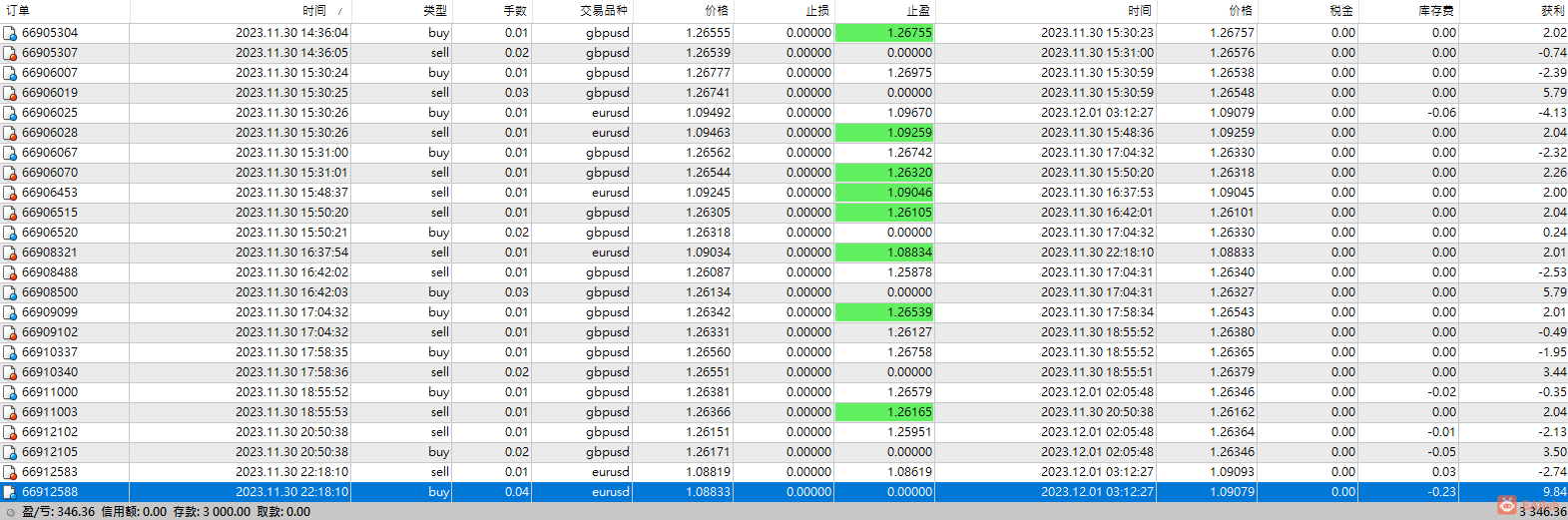Sort by the 订单 column header
This screenshot has height=520, width=1568.
tap(65, 10)
